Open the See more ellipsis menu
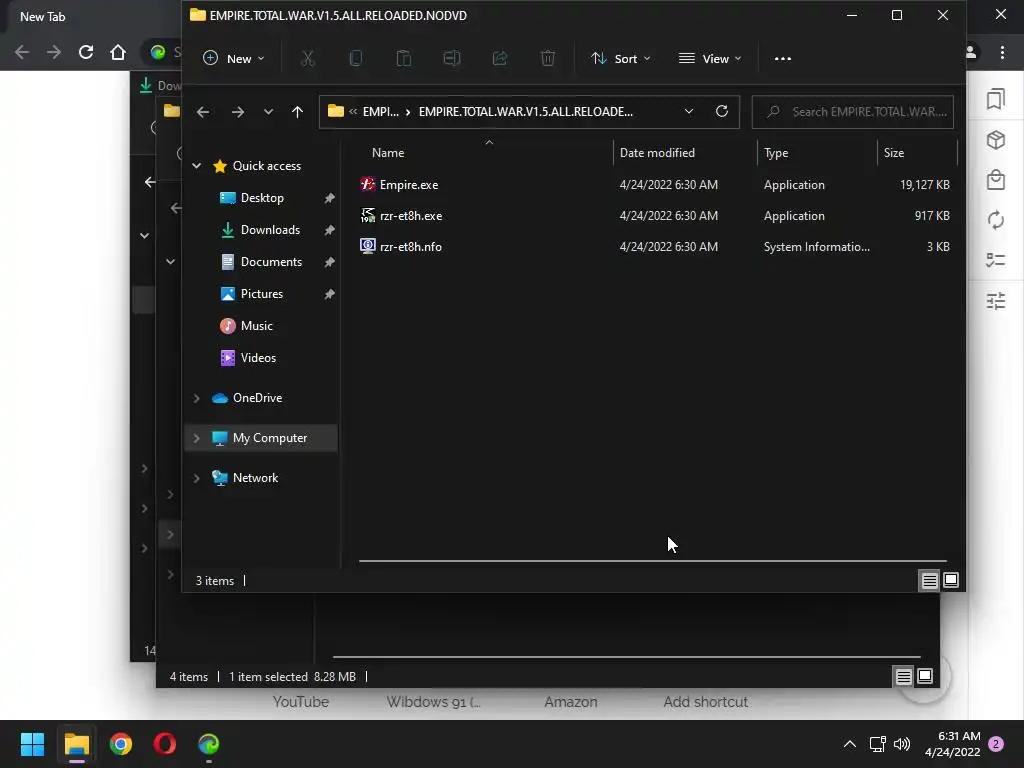Screen dimensions: 1024x768 pos(782,59)
